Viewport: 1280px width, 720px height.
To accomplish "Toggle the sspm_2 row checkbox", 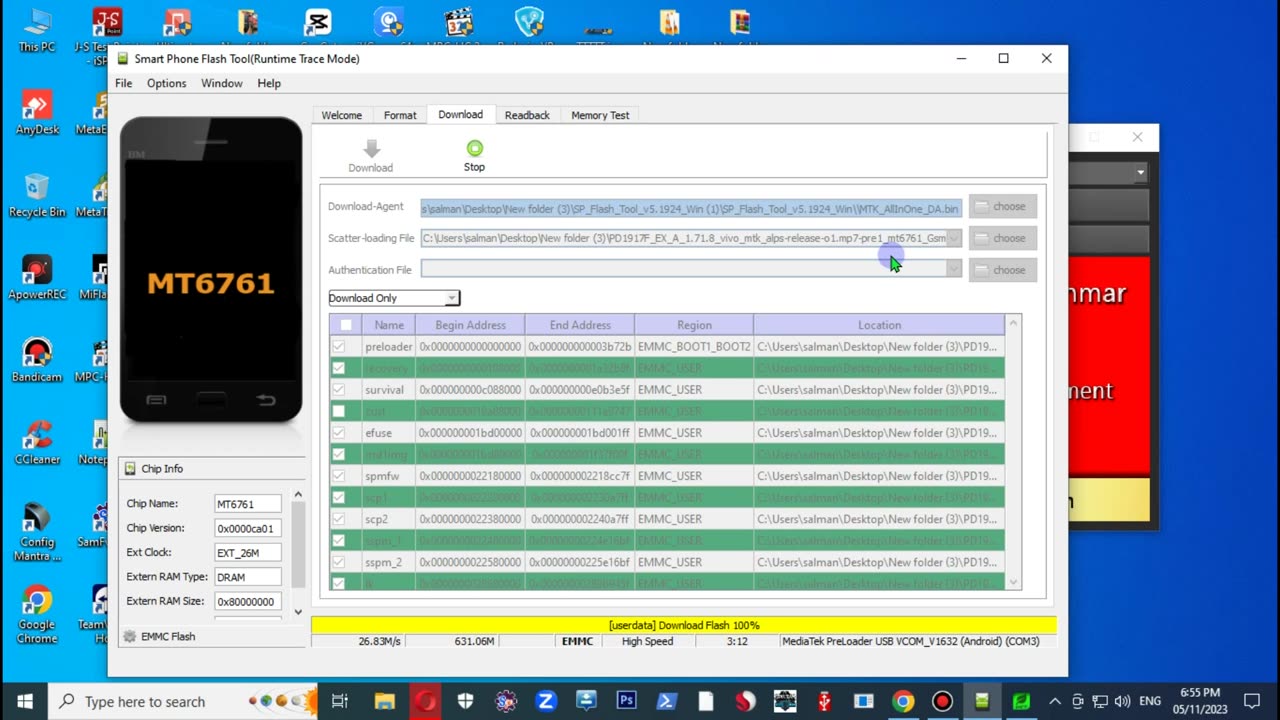I will 339,562.
